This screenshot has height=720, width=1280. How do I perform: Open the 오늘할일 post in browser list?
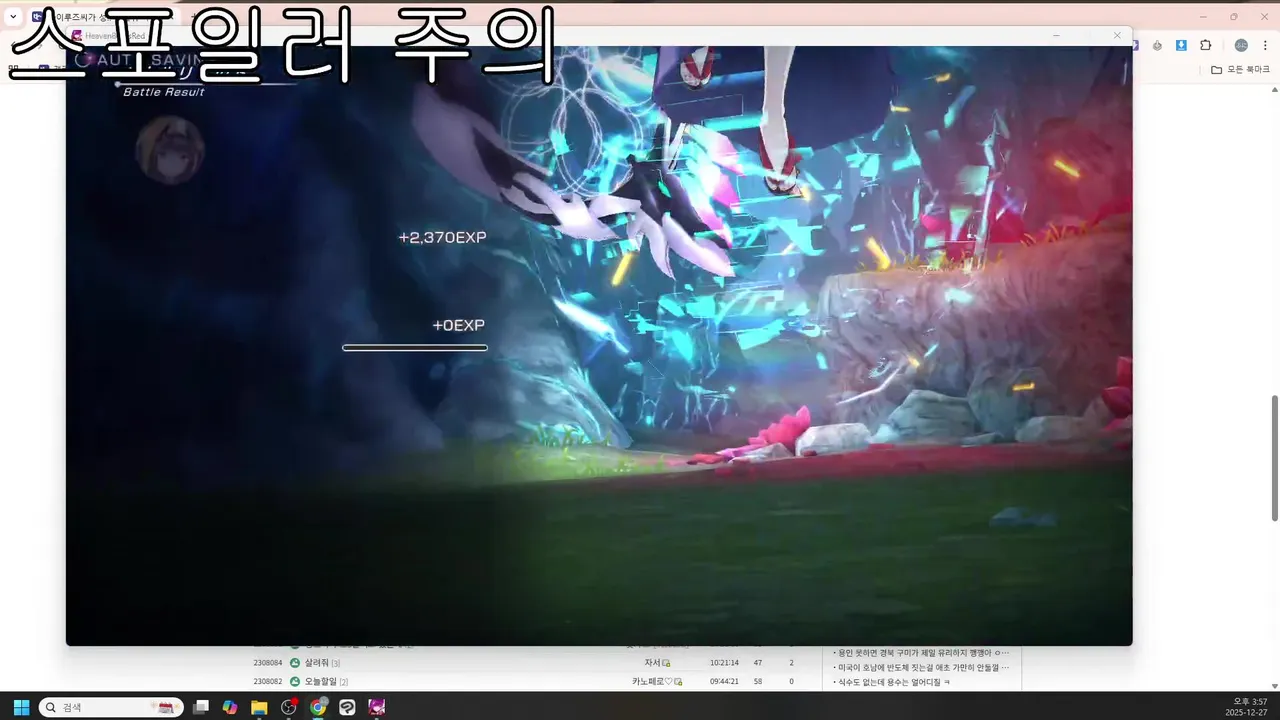(320, 681)
